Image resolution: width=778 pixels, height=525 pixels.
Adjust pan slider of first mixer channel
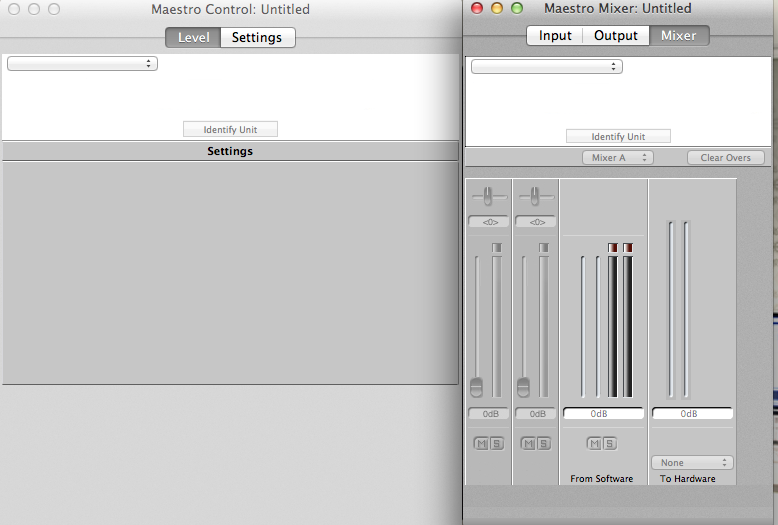click(489, 197)
